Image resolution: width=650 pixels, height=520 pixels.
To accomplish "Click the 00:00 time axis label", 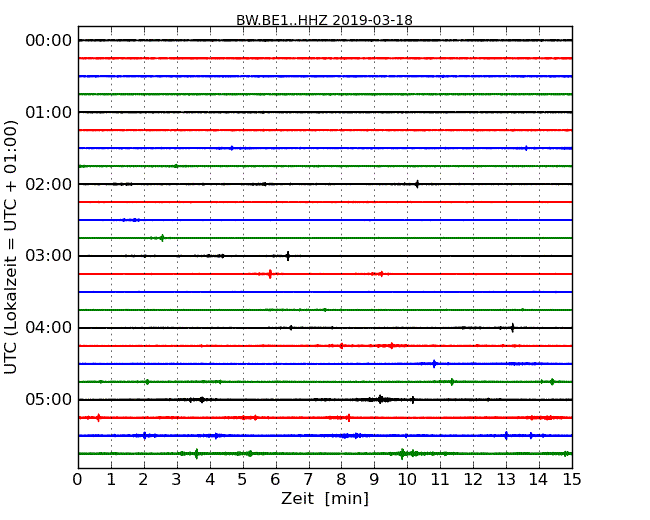I will coord(49,41).
